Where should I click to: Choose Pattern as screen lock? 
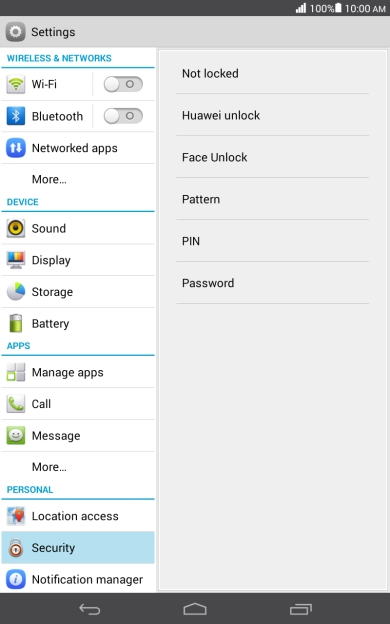(273, 199)
